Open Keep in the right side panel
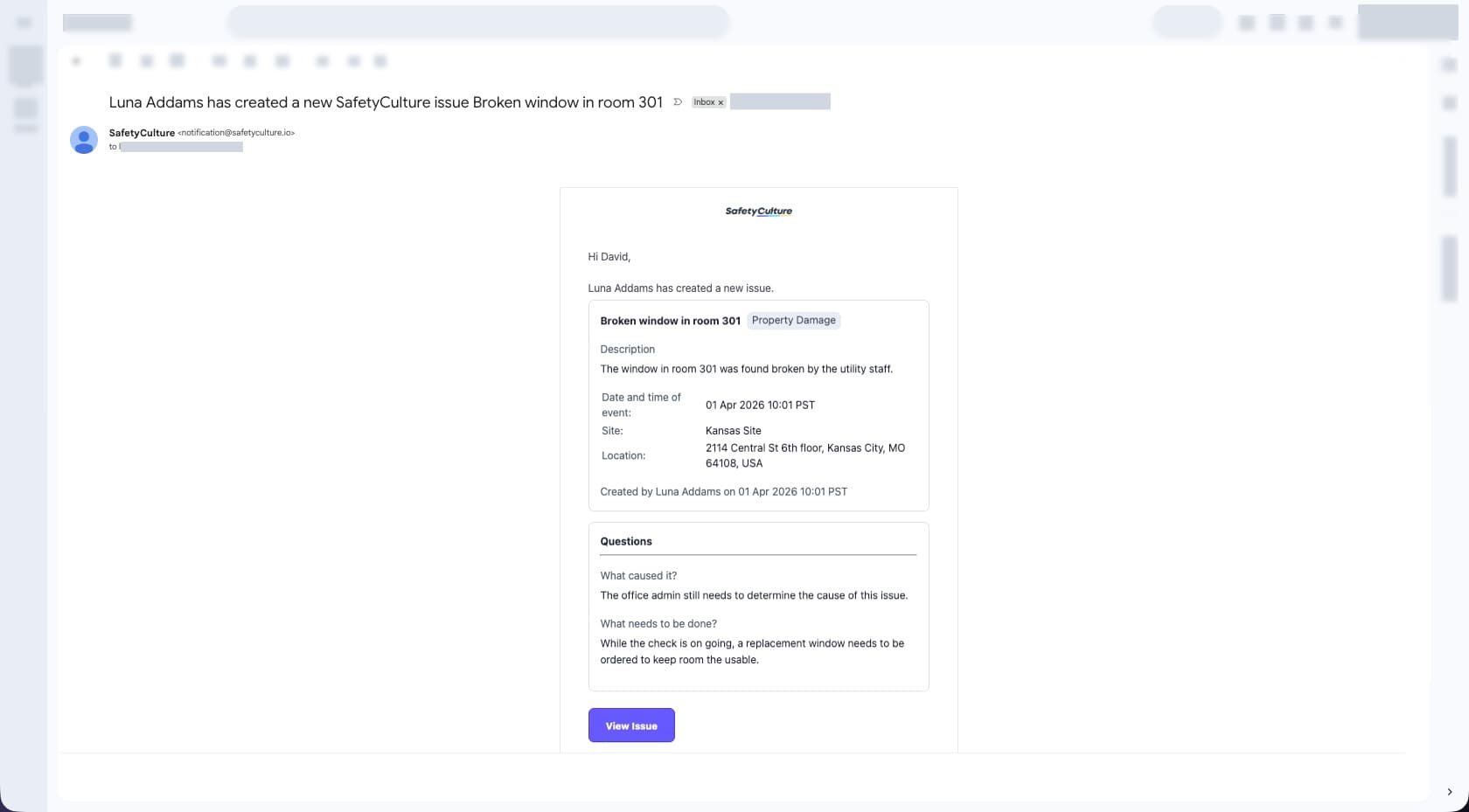The image size is (1469, 812). (x=1448, y=103)
